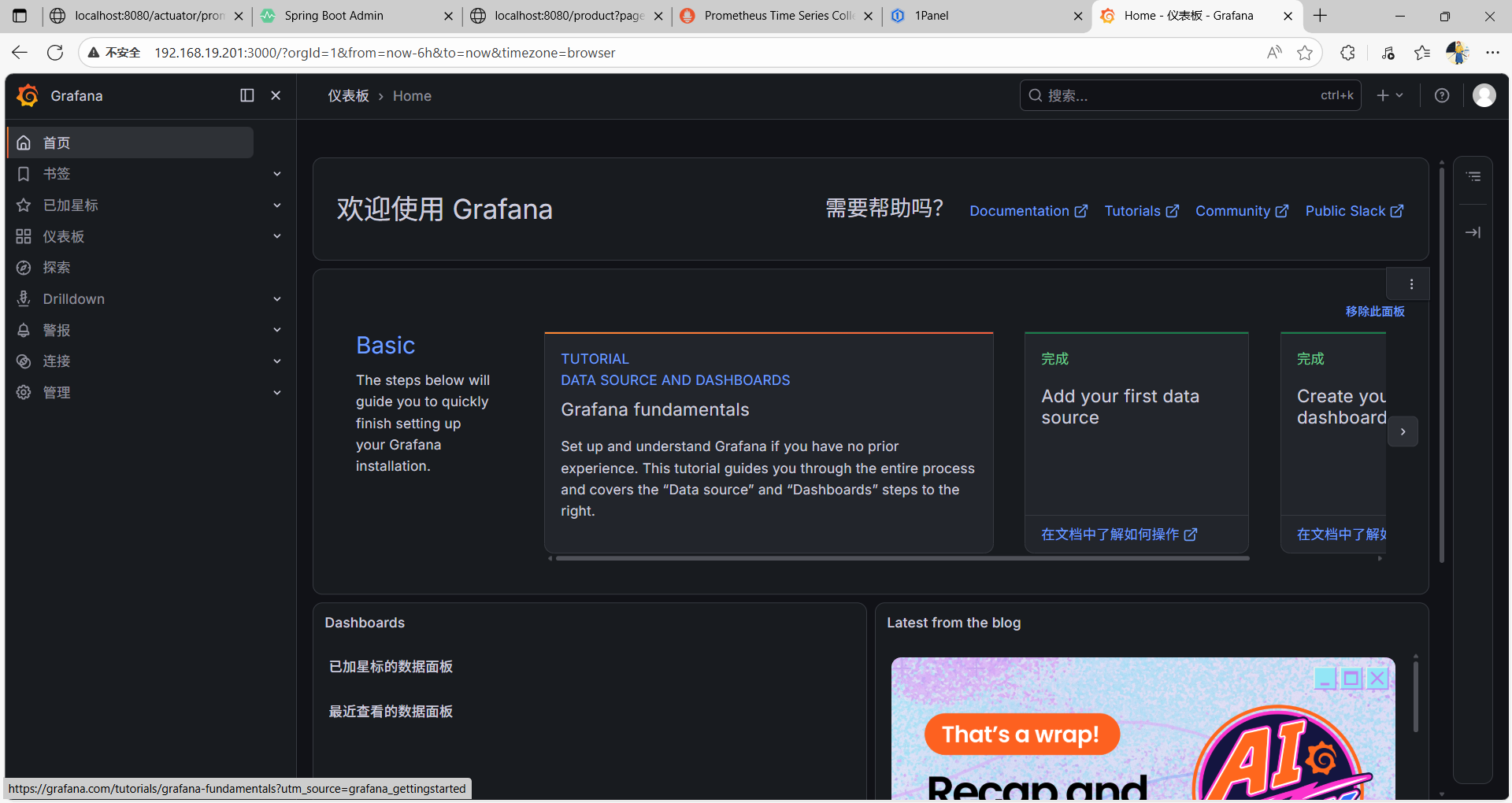Click the browser address bar URL
The width and height of the screenshot is (1512, 803).
coord(385,53)
